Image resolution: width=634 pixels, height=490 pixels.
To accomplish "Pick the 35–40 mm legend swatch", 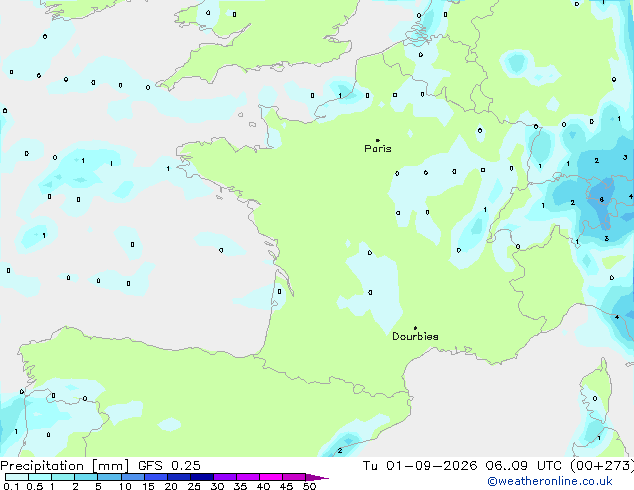I will (248, 477).
